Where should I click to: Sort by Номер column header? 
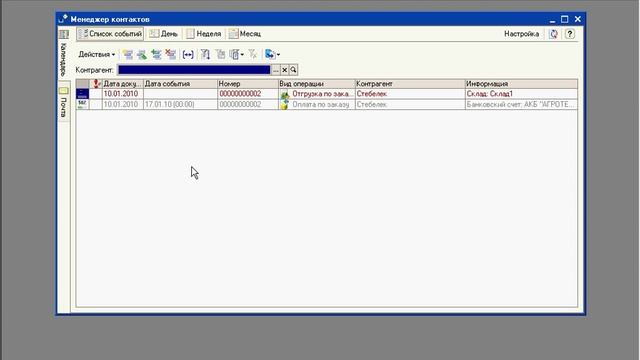point(248,84)
